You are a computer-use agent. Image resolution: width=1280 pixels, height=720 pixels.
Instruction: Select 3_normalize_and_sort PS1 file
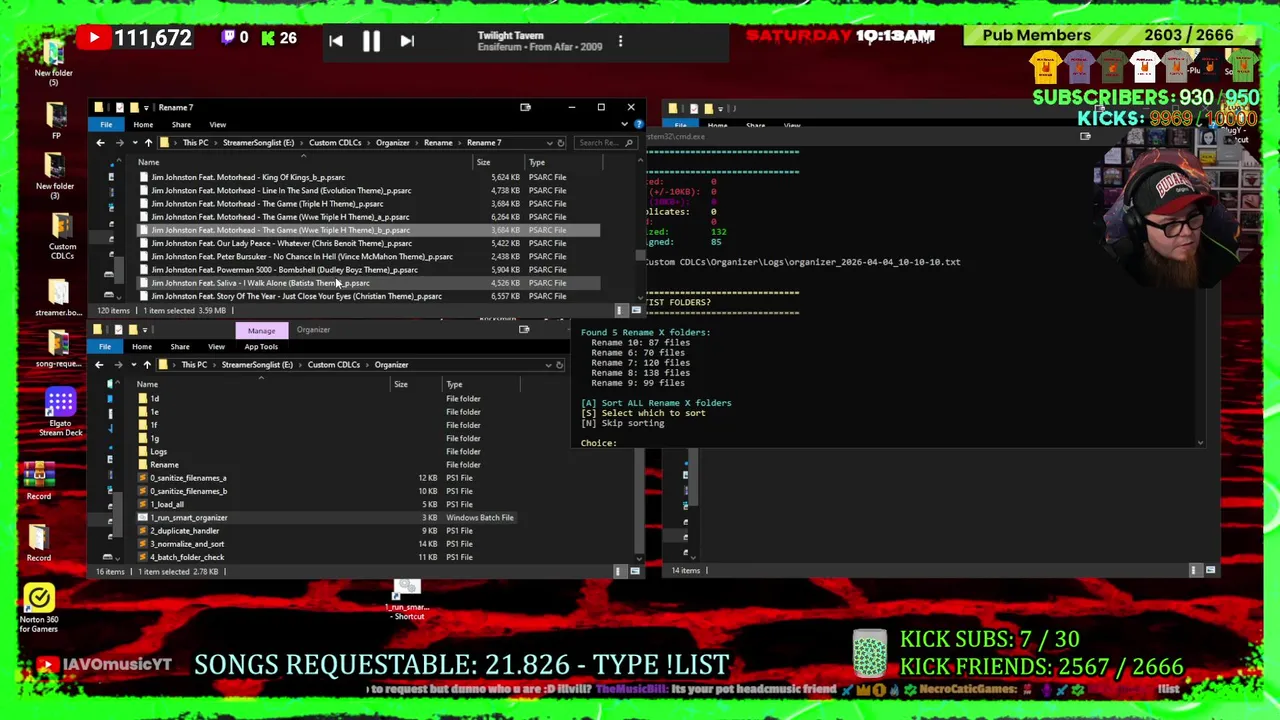tap(187, 544)
